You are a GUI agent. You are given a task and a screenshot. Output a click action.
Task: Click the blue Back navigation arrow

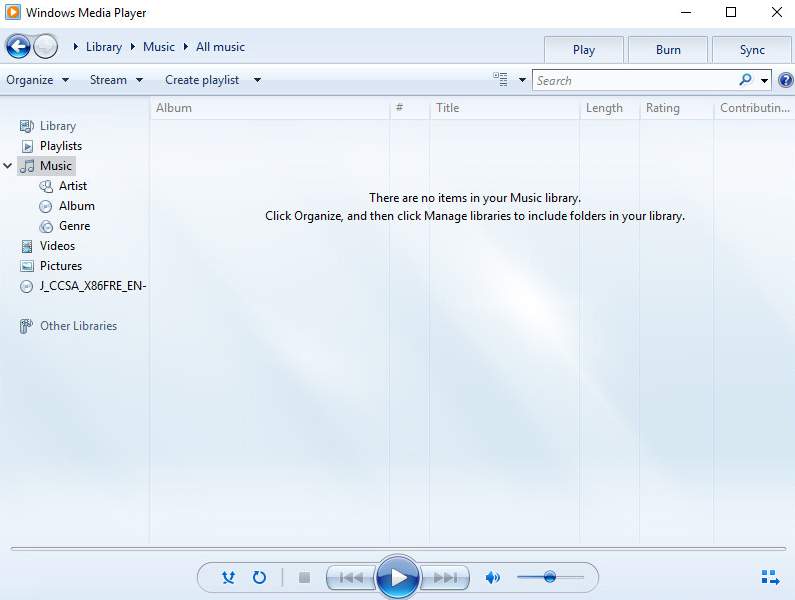tap(18, 47)
